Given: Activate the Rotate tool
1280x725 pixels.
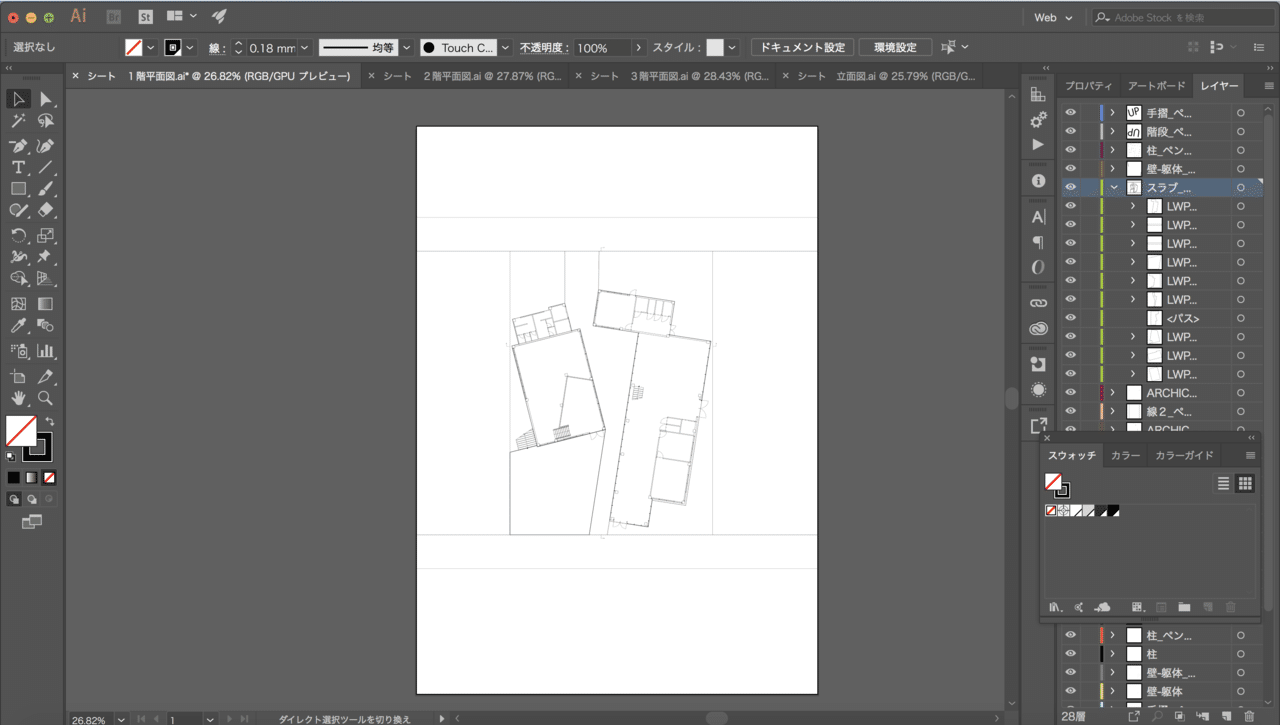Looking at the screenshot, I should coord(18,235).
